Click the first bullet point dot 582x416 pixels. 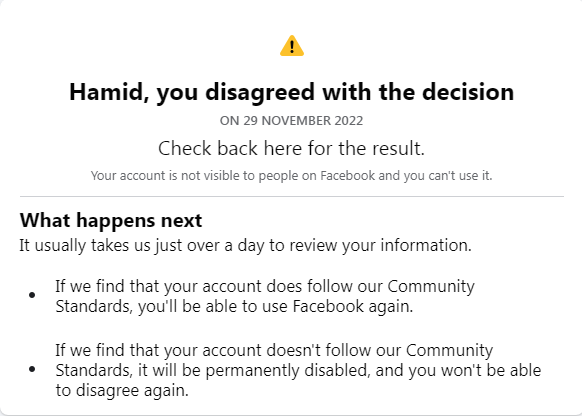pos(32,295)
